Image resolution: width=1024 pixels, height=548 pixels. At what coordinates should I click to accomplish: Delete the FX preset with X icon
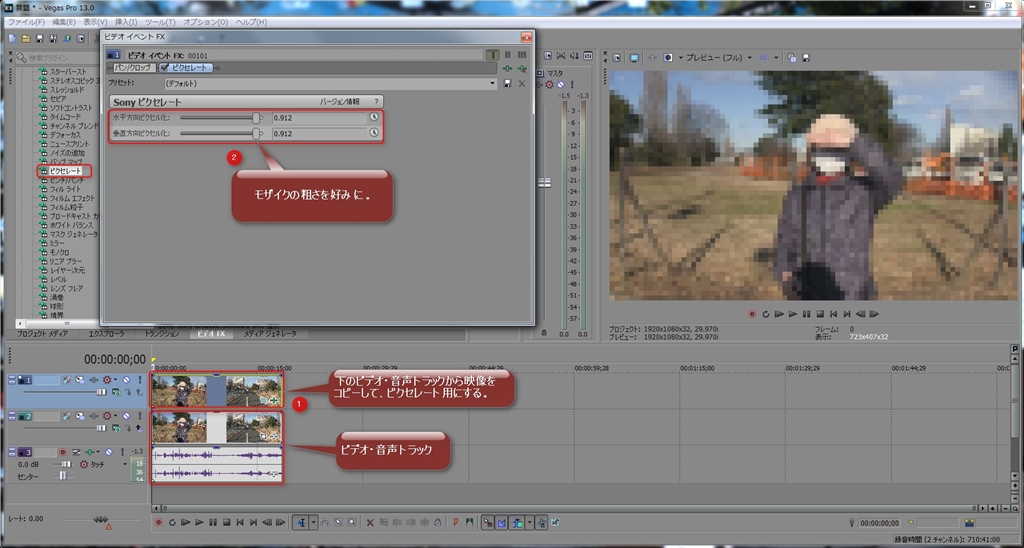pos(522,84)
